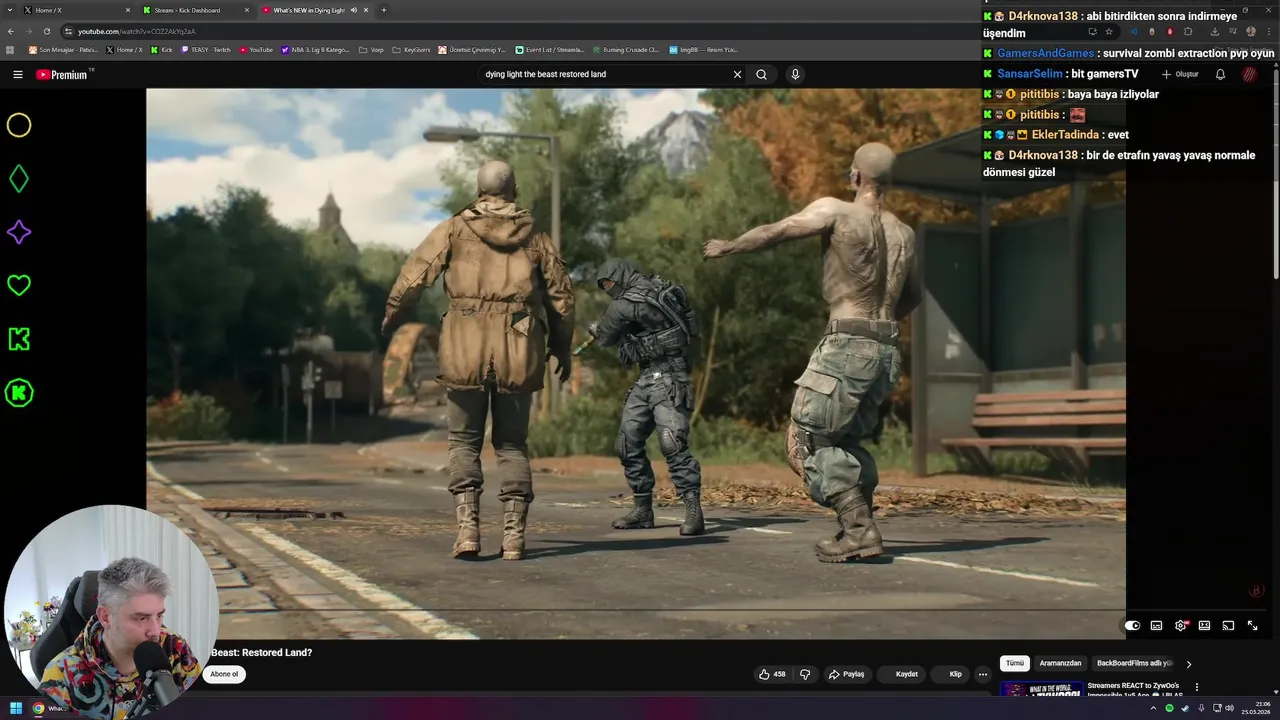
Task: Click Abone ol subscribe button
Action: pos(224,674)
